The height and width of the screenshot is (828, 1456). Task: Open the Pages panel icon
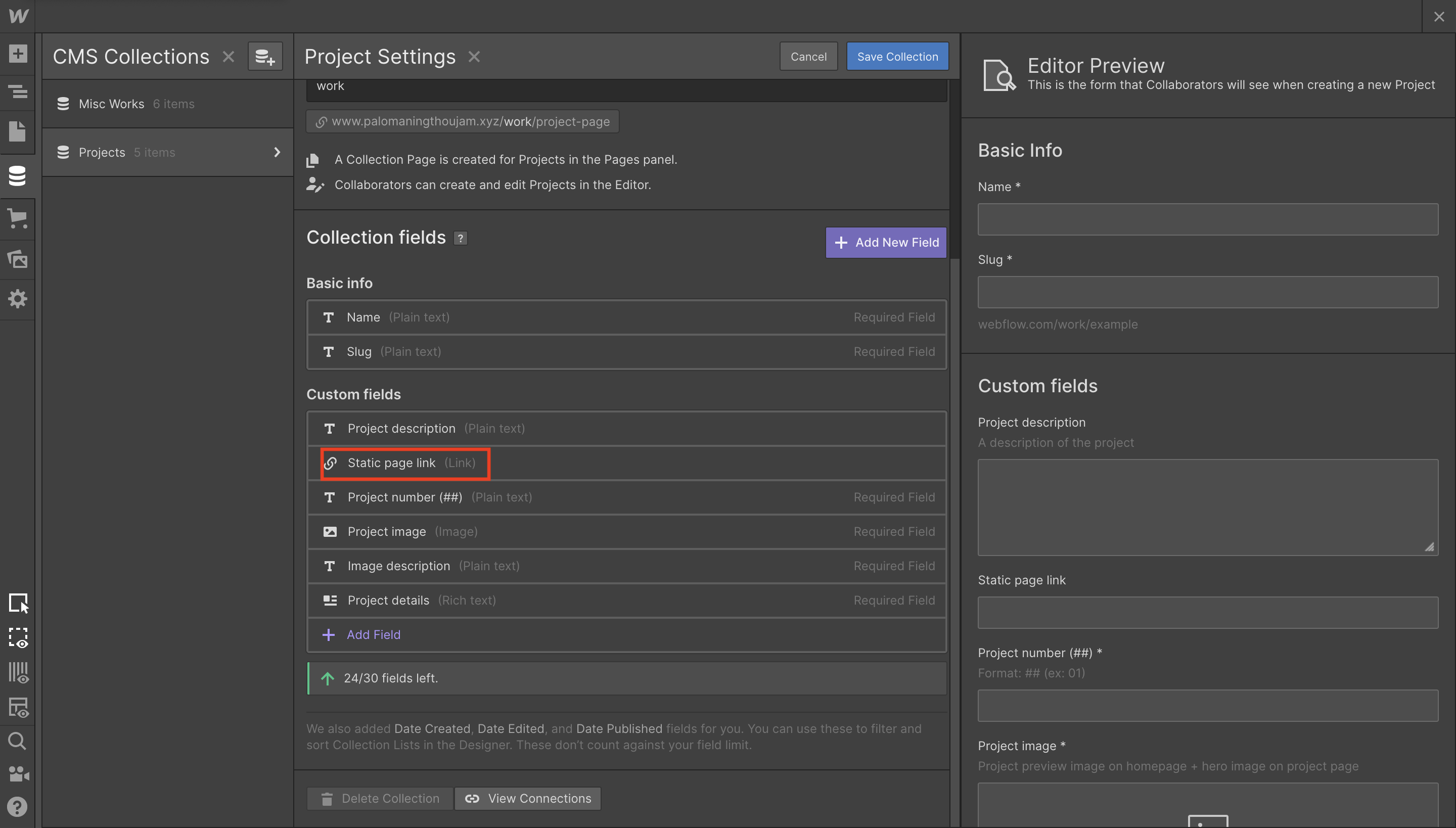tap(18, 131)
